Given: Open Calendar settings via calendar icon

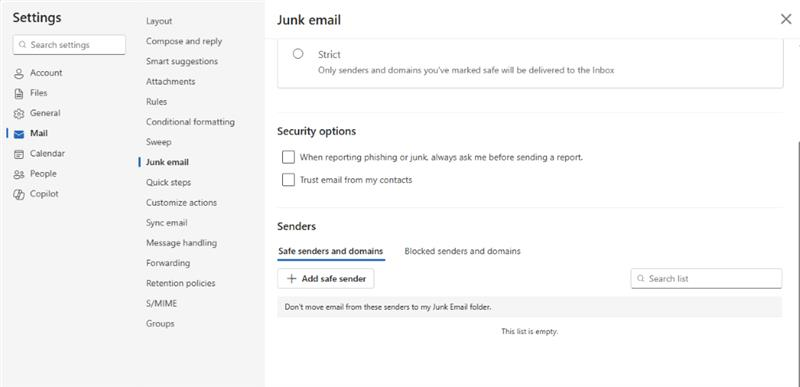Looking at the screenshot, I should (x=19, y=154).
